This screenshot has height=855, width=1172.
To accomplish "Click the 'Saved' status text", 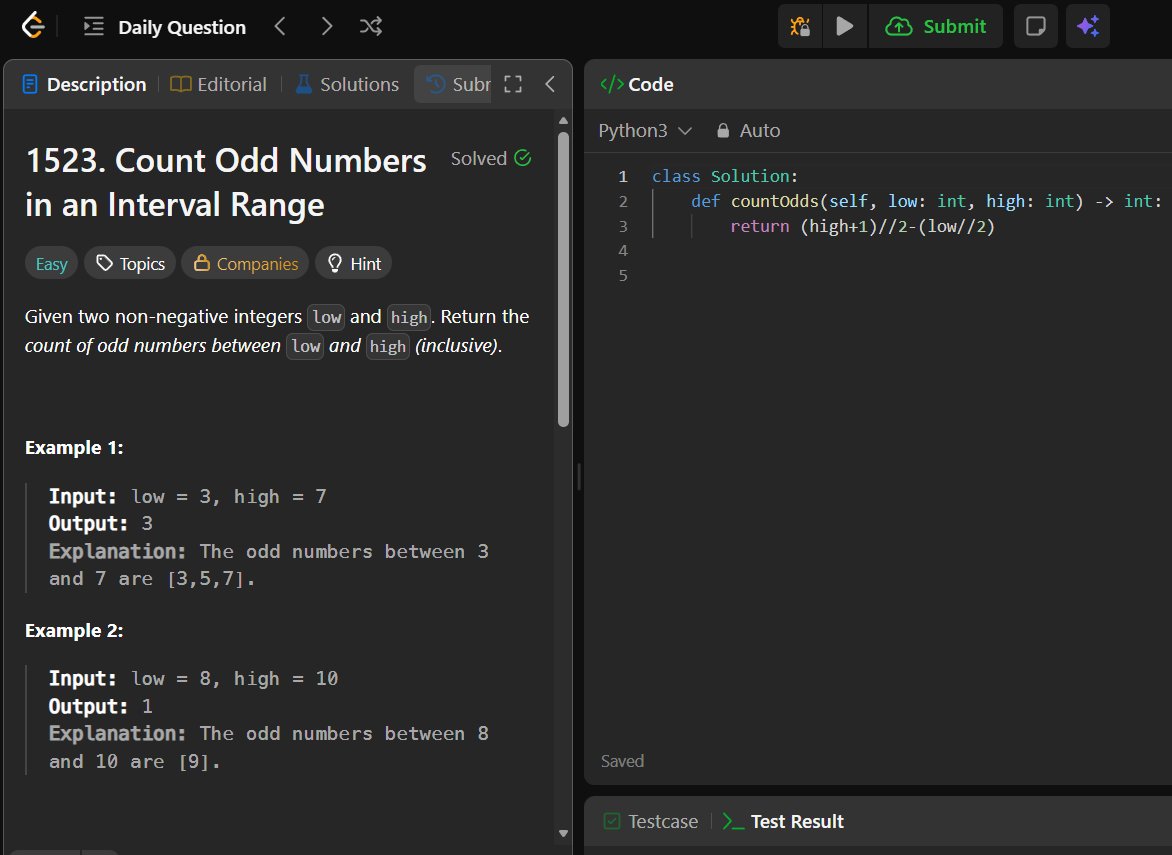I will point(623,761).
